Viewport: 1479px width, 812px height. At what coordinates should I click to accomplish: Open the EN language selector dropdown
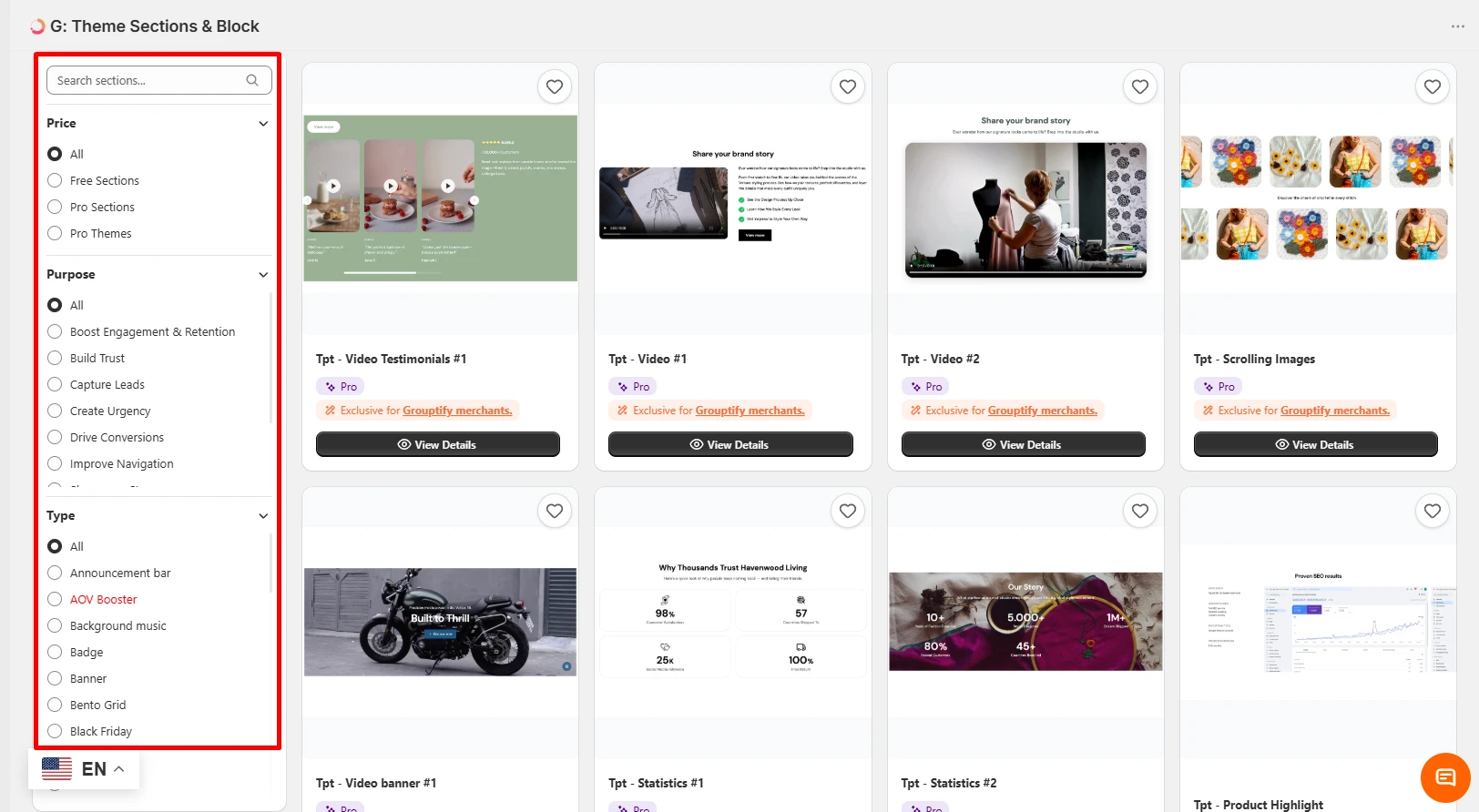click(86, 769)
